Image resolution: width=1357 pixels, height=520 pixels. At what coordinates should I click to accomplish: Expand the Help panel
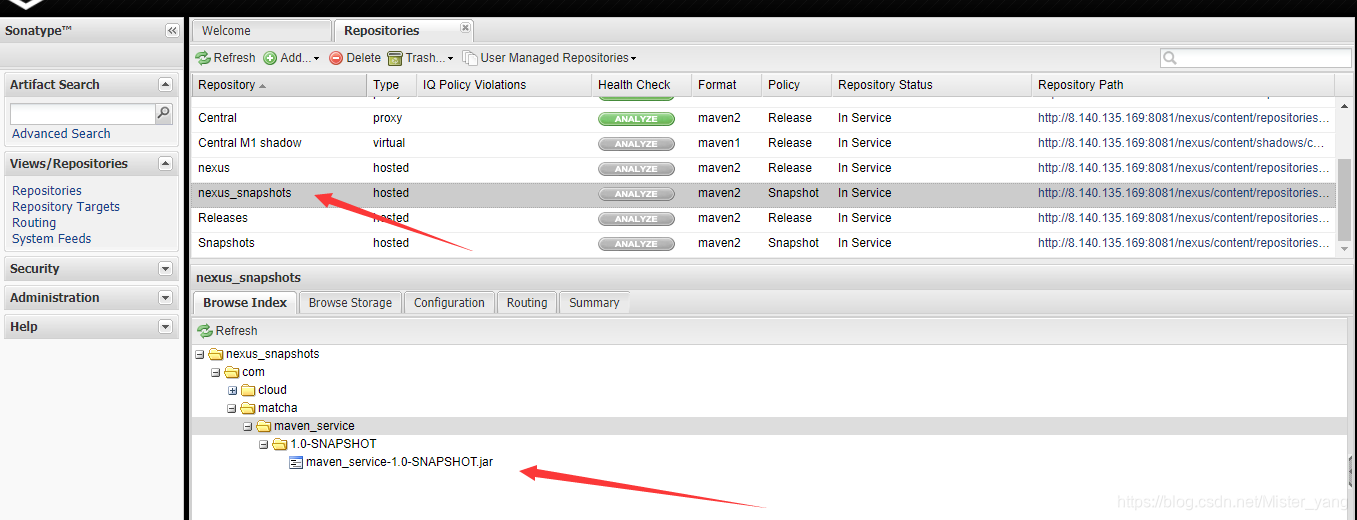166,327
